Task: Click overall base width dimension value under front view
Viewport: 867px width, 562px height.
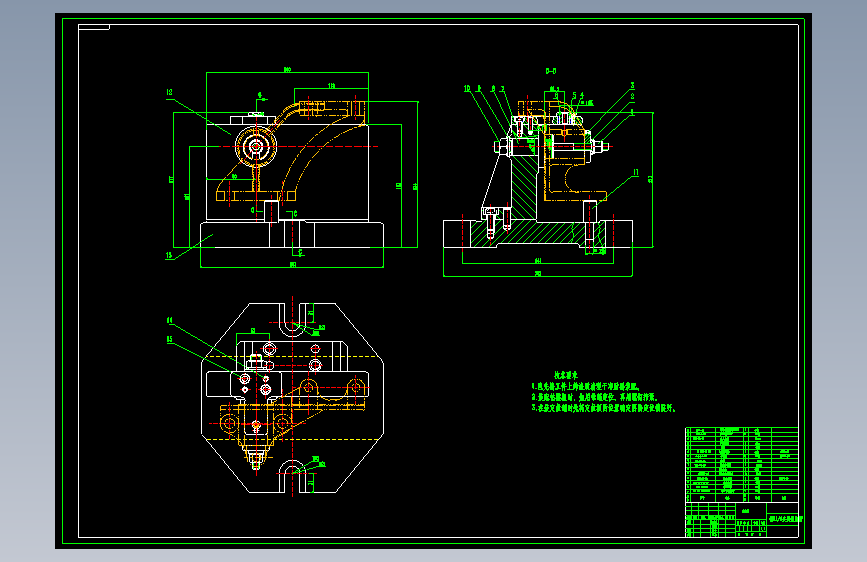Action: point(293,264)
